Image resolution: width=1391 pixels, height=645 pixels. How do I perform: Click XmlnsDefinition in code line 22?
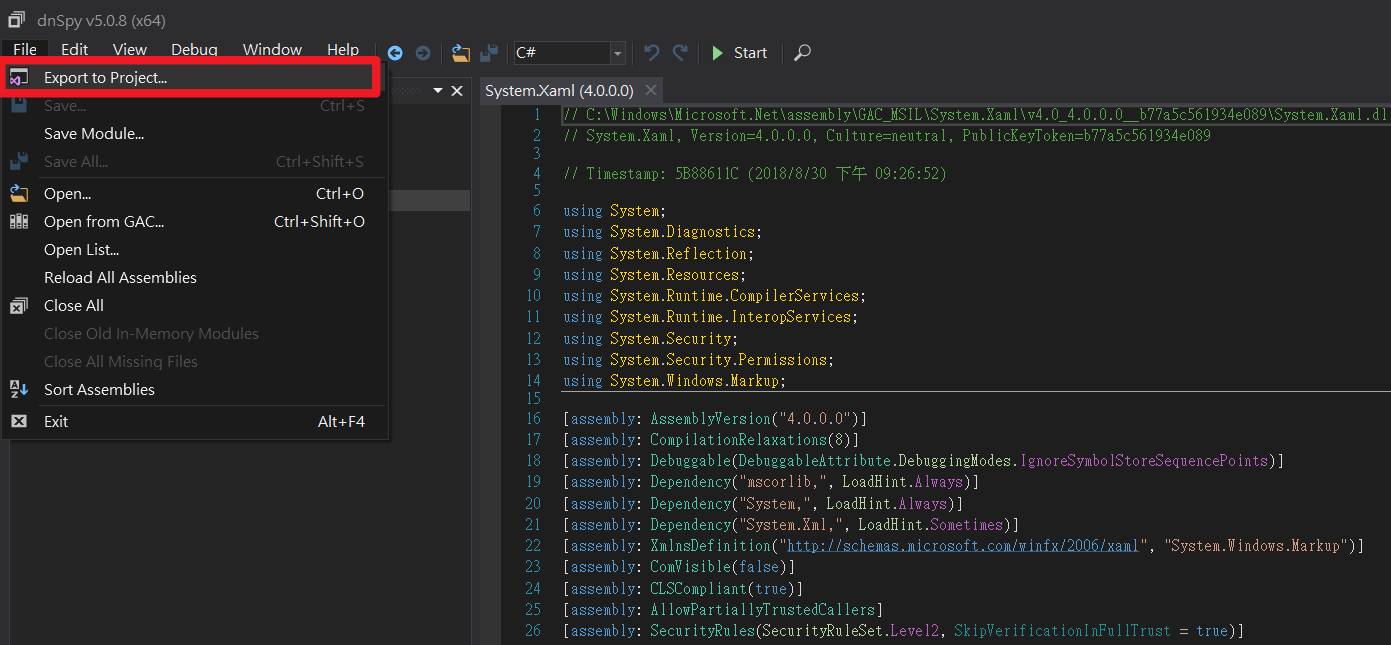710,546
